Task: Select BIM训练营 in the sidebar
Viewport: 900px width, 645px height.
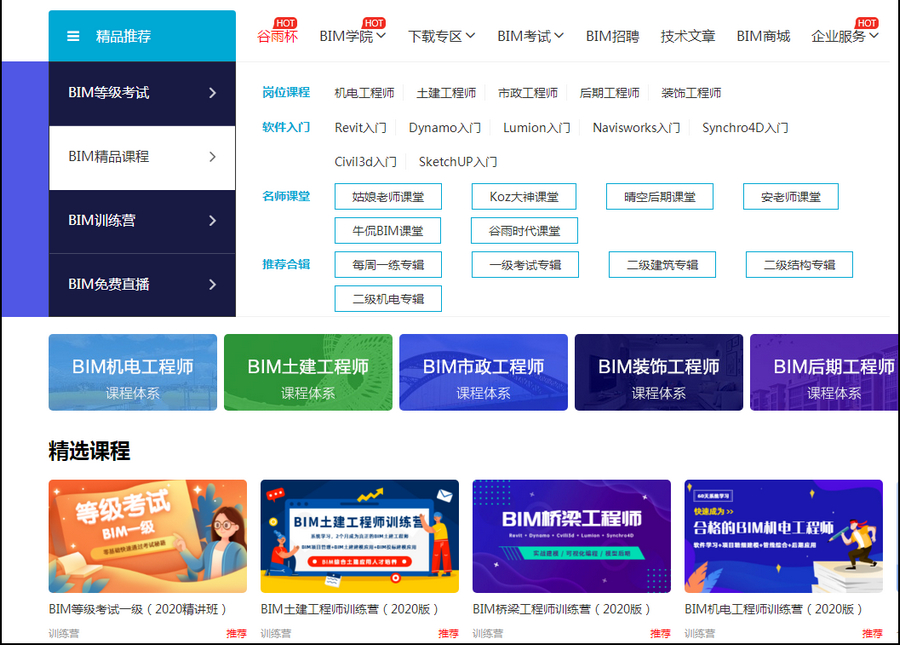Action: 142,221
